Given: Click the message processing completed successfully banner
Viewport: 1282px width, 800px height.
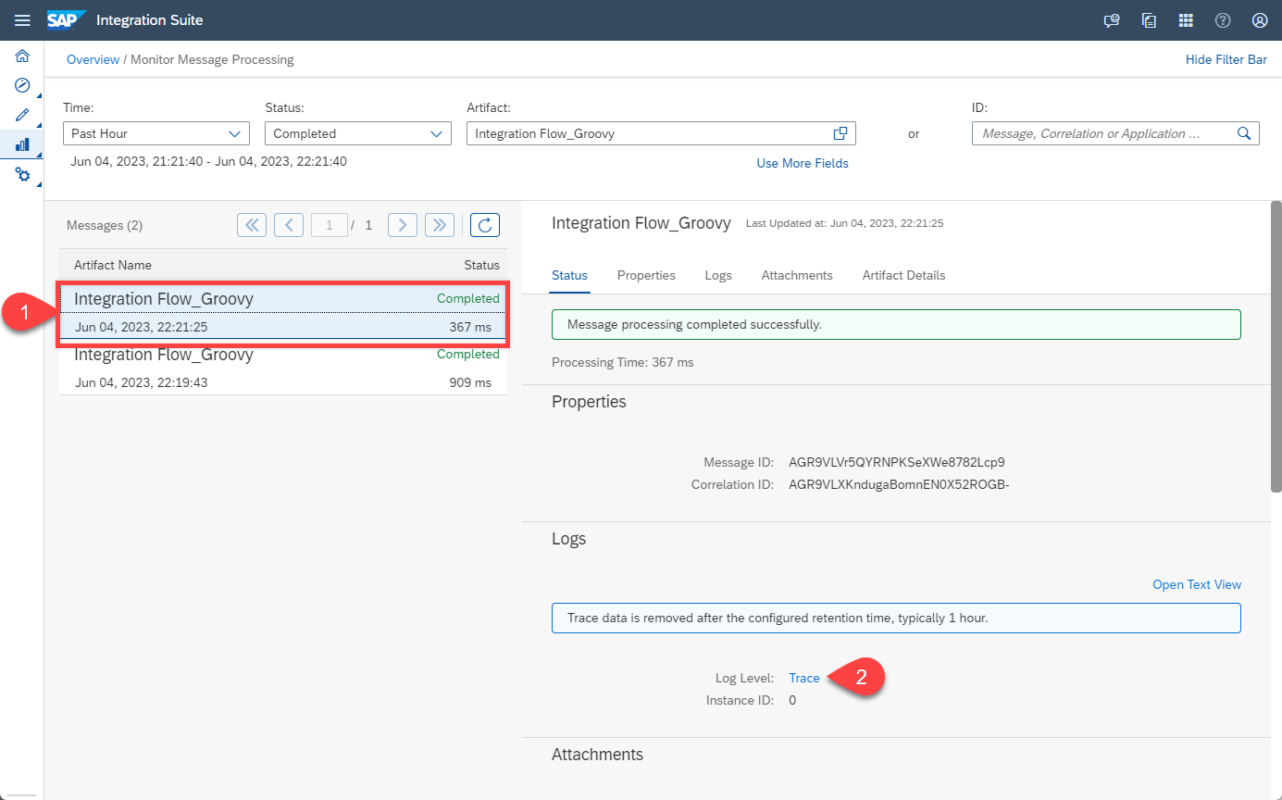Looking at the screenshot, I should point(896,324).
